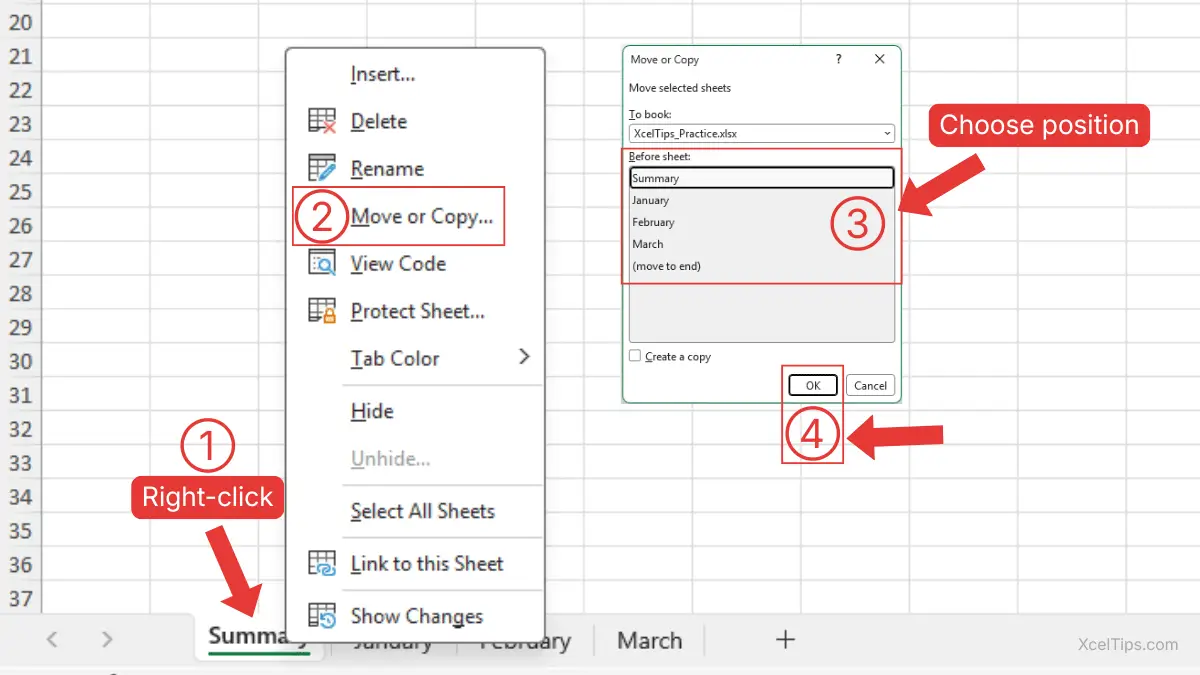Click the Protect Sheet lock icon

[322, 311]
